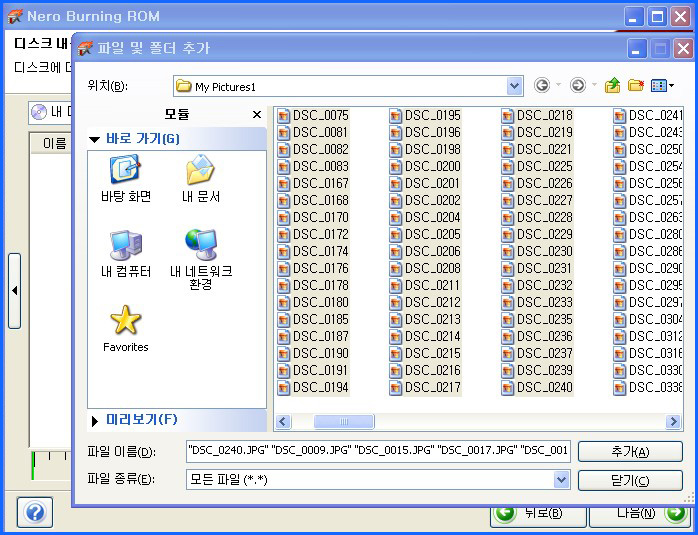Go back with the left arrow navigation icon
Image resolution: width=698 pixels, height=535 pixels.
542,85
